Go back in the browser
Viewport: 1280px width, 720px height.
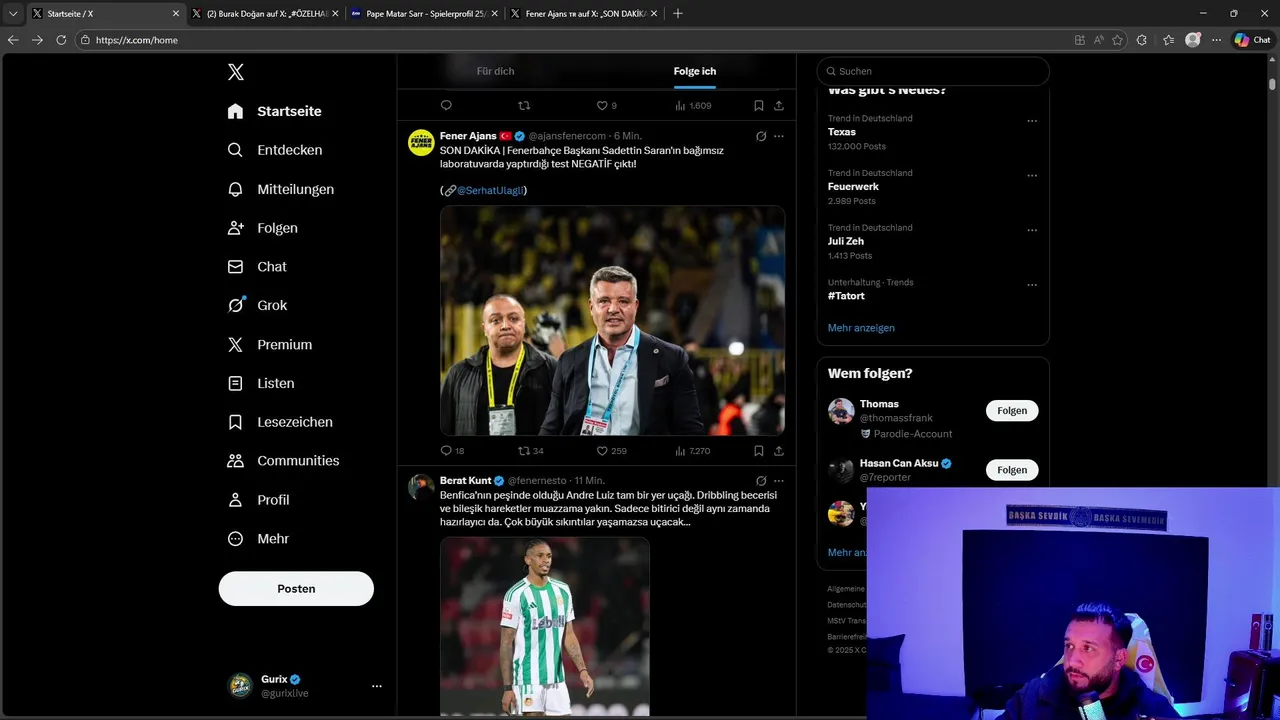13,40
